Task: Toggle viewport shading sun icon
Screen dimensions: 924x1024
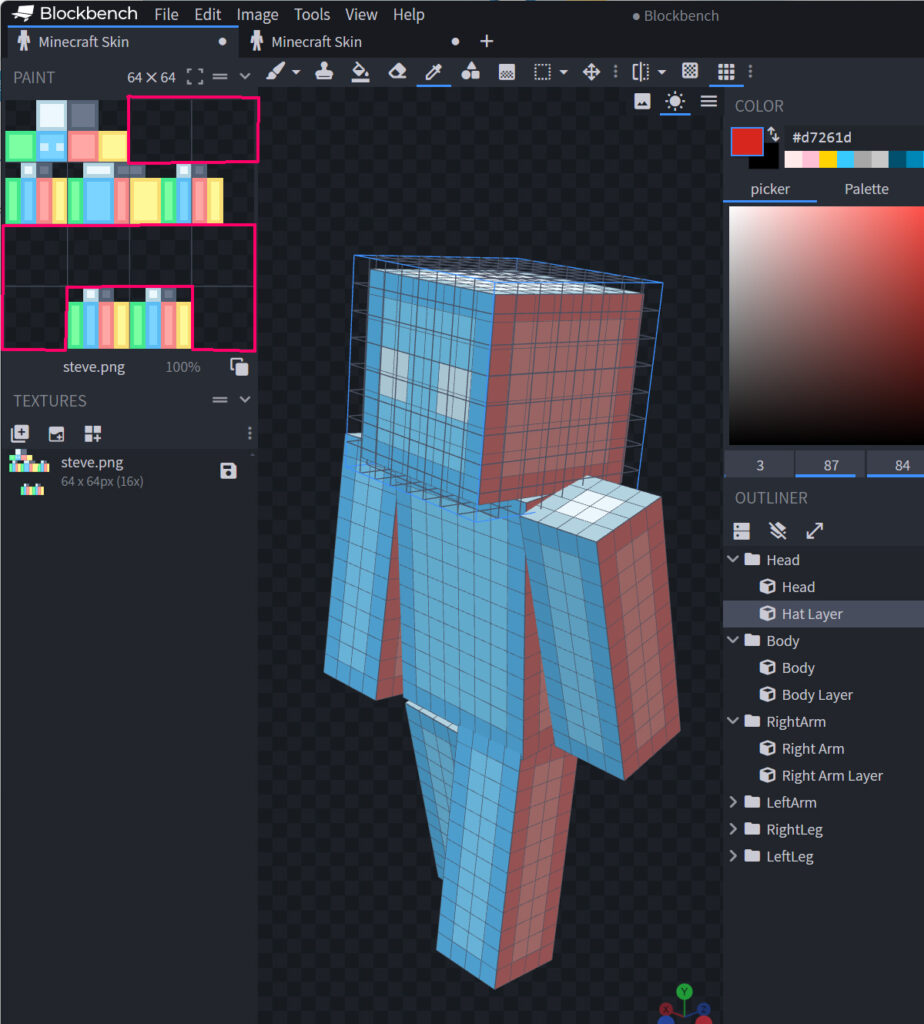Action: [x=676, y=101]
